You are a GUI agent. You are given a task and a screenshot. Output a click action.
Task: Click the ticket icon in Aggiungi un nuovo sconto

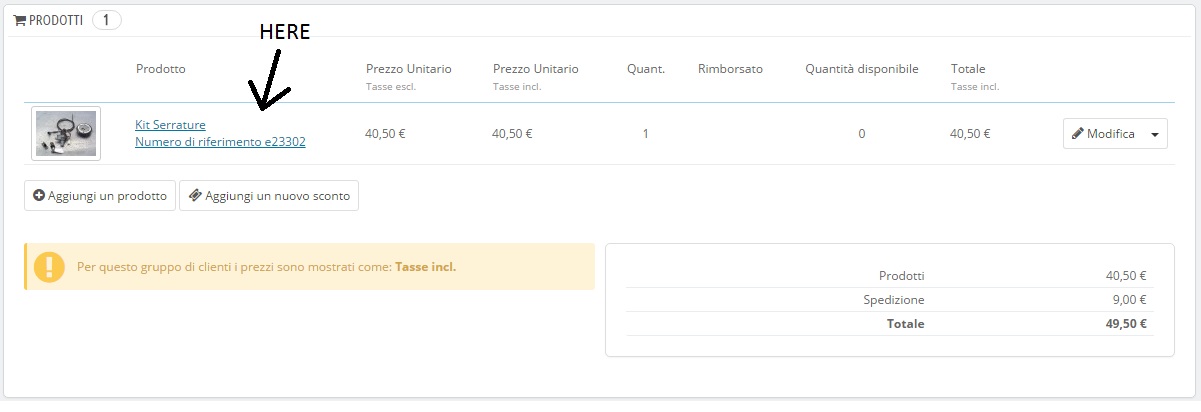tap(194, 196)
